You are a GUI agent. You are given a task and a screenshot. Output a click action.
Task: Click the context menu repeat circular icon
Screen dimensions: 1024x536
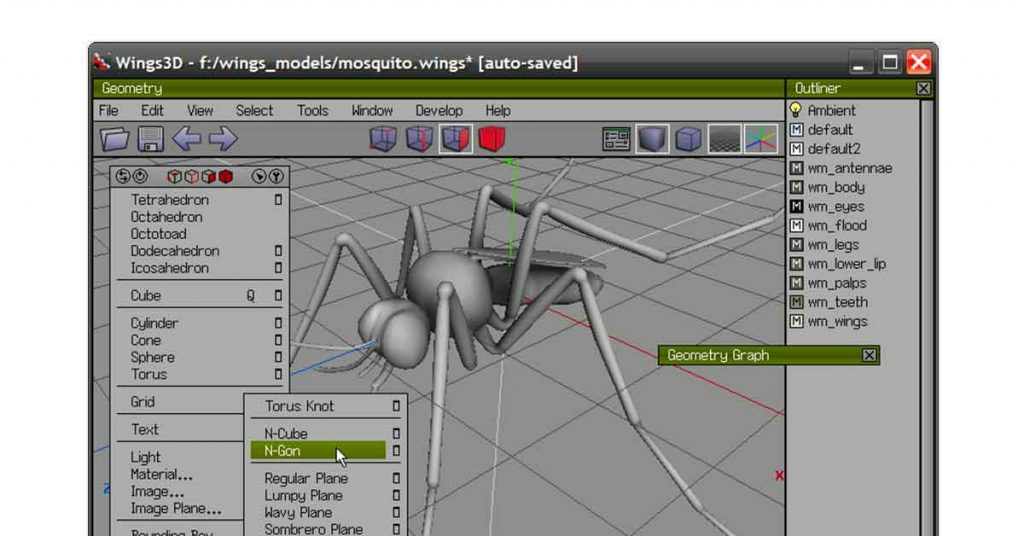pyautogui.click(x=140, y=176)
